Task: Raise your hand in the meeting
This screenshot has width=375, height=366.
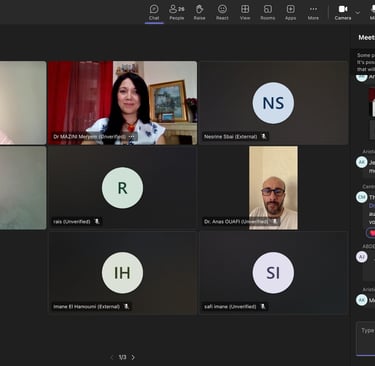Action: [x=199, y=12]
